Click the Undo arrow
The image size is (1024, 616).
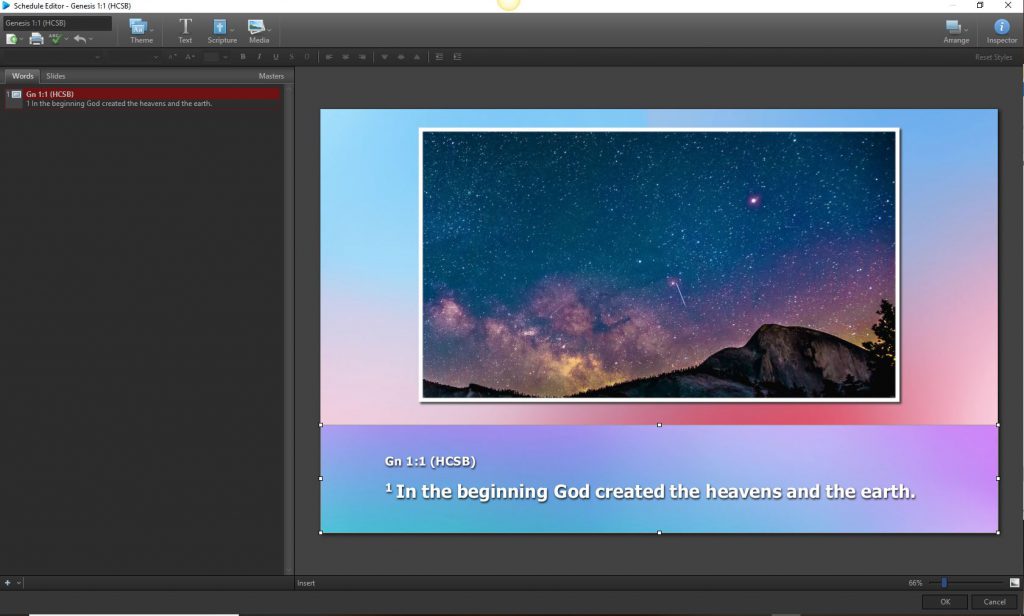point(80,39)
